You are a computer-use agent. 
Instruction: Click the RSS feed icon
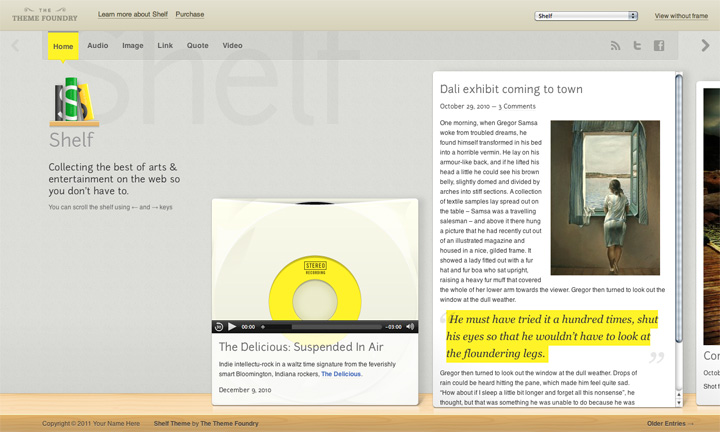[x=616, y=46]
